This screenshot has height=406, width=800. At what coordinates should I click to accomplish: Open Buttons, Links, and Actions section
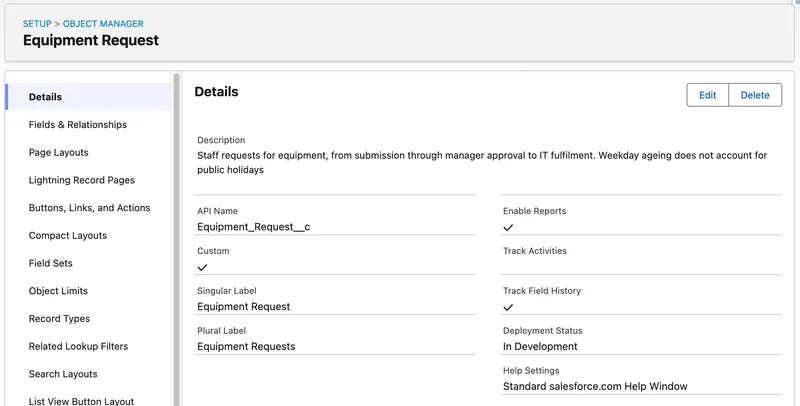[88, 208]
